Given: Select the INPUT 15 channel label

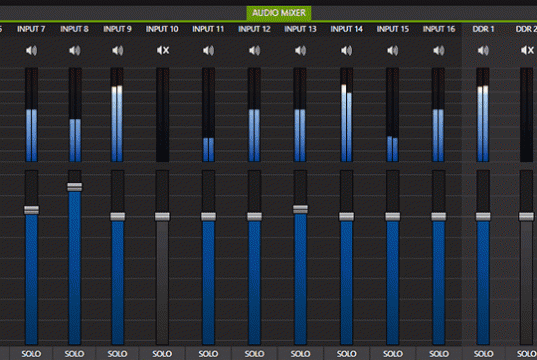Looking at the screenshot, I should 393,29.
